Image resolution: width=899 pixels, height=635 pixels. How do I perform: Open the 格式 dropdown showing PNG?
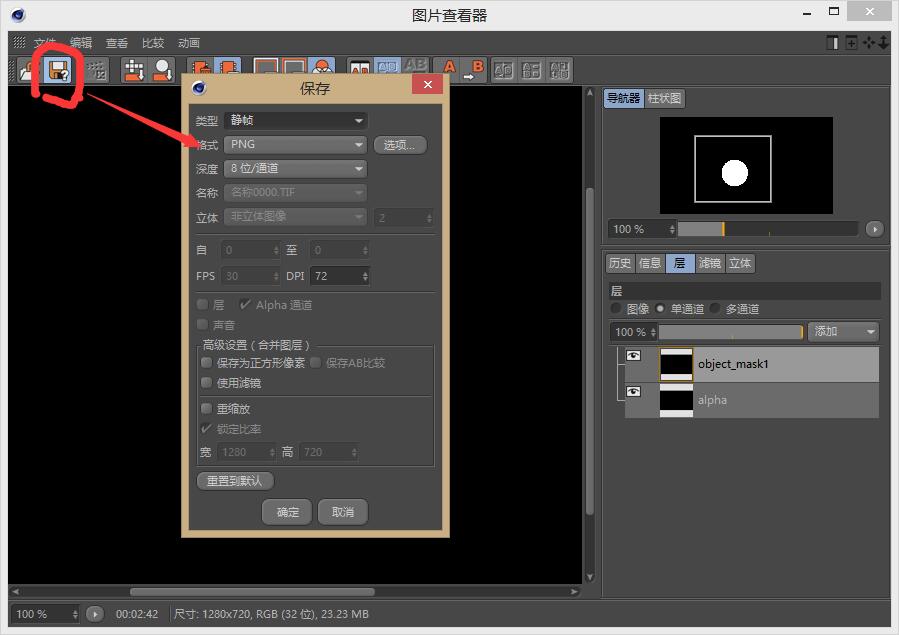(296, 144)
